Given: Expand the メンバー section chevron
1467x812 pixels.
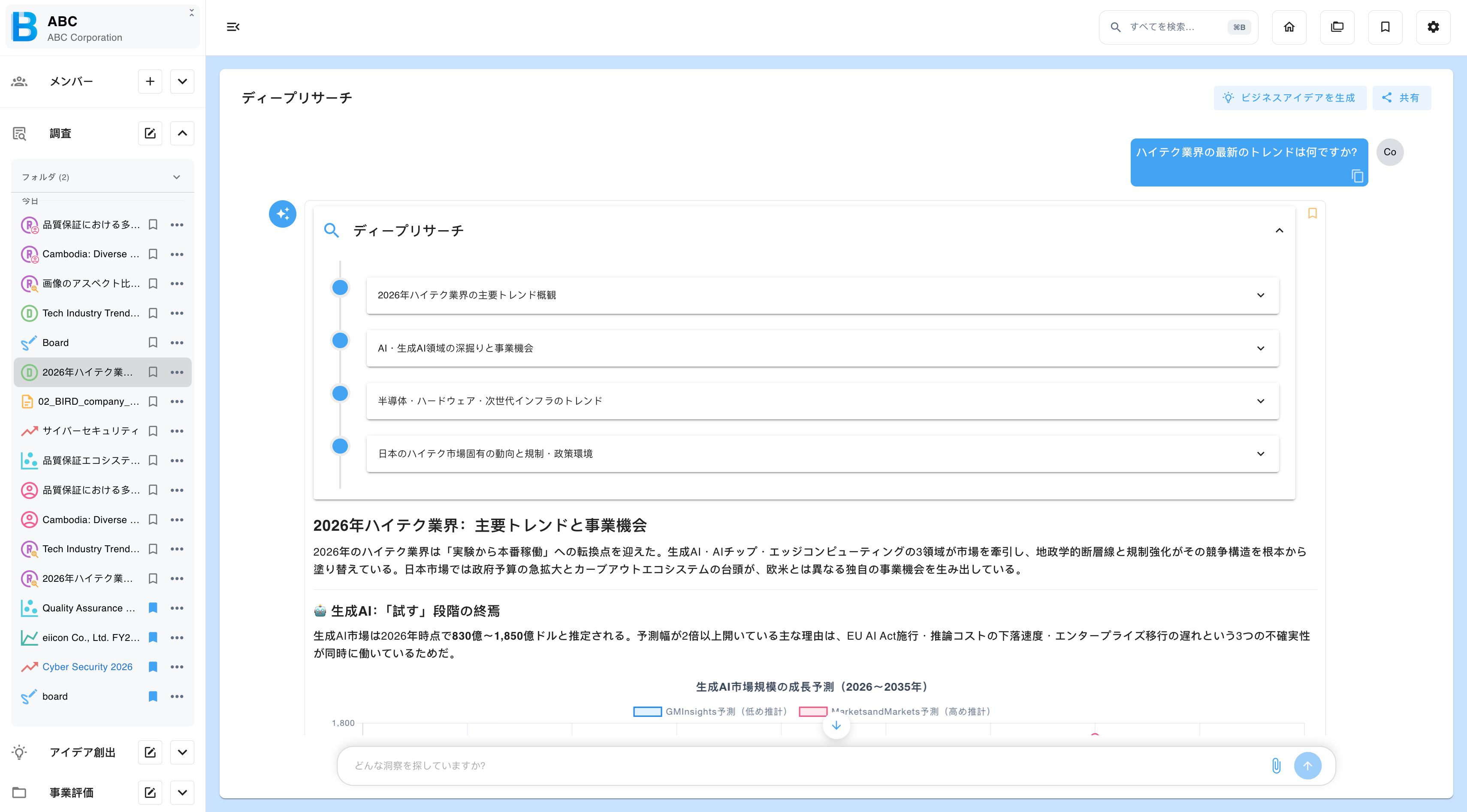Looking at the screenshot, I should 182,81.
